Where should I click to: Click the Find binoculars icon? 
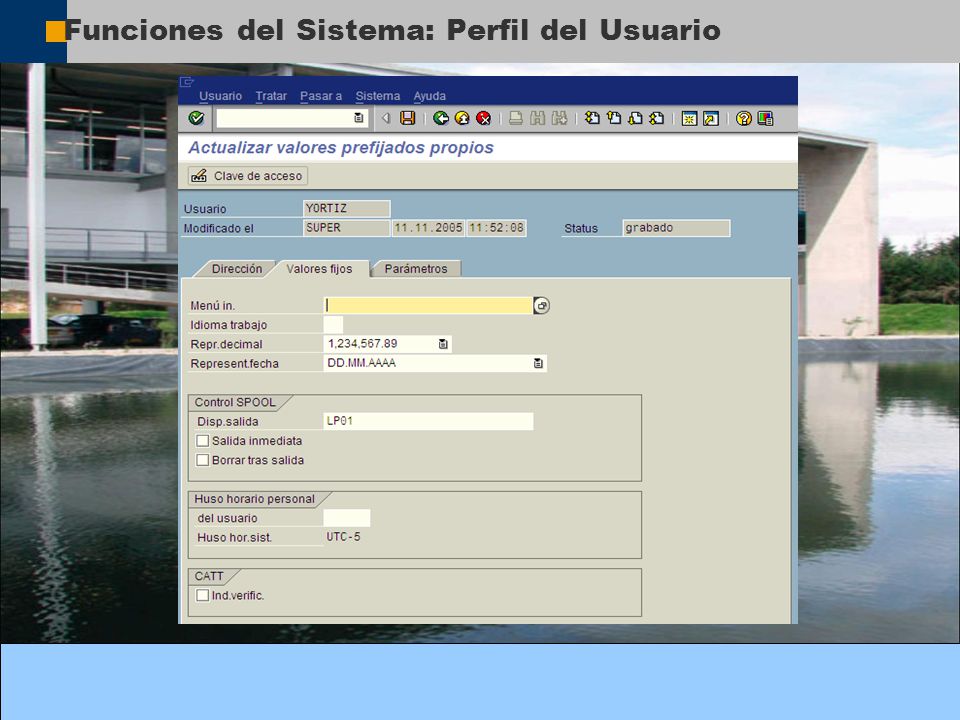(538, 118)
